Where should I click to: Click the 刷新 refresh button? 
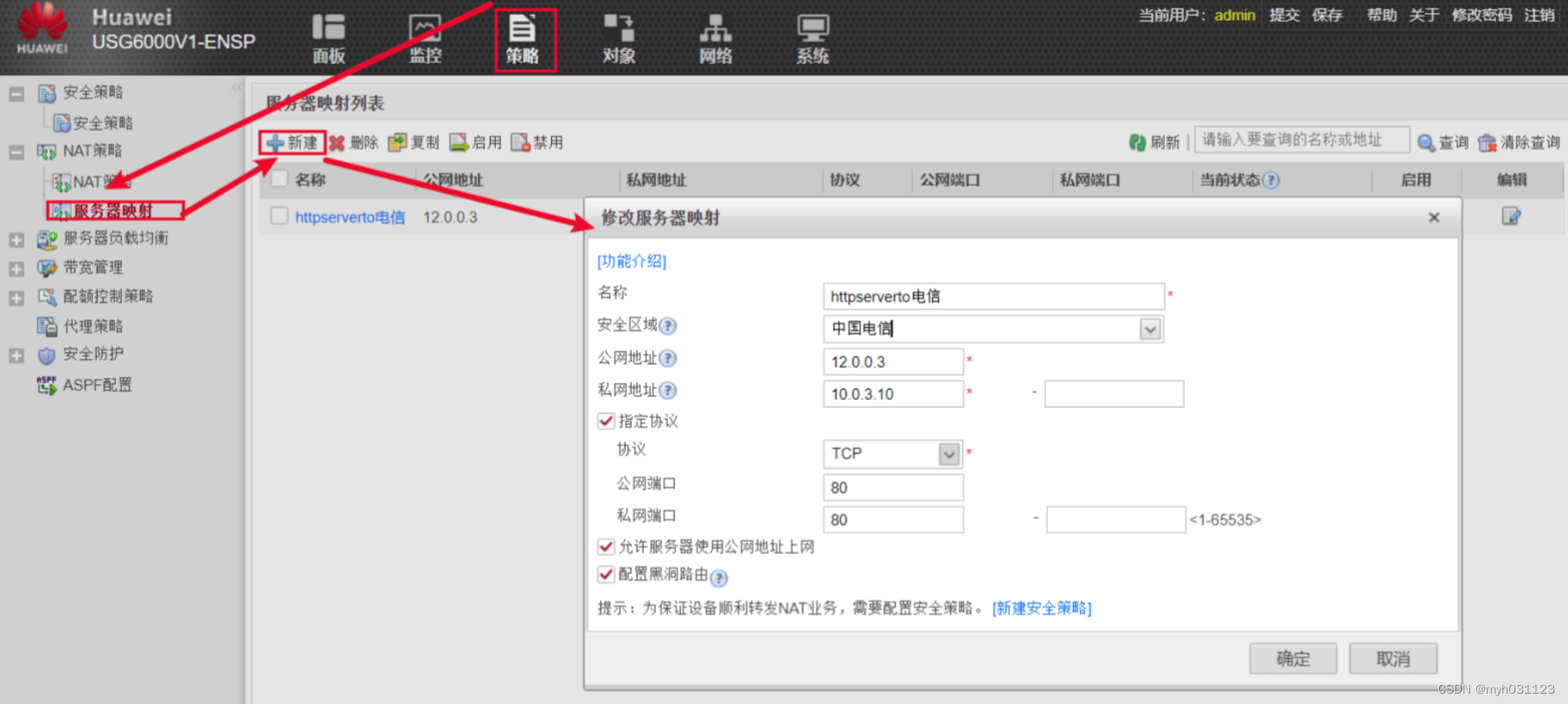[x=1154, y=142]
